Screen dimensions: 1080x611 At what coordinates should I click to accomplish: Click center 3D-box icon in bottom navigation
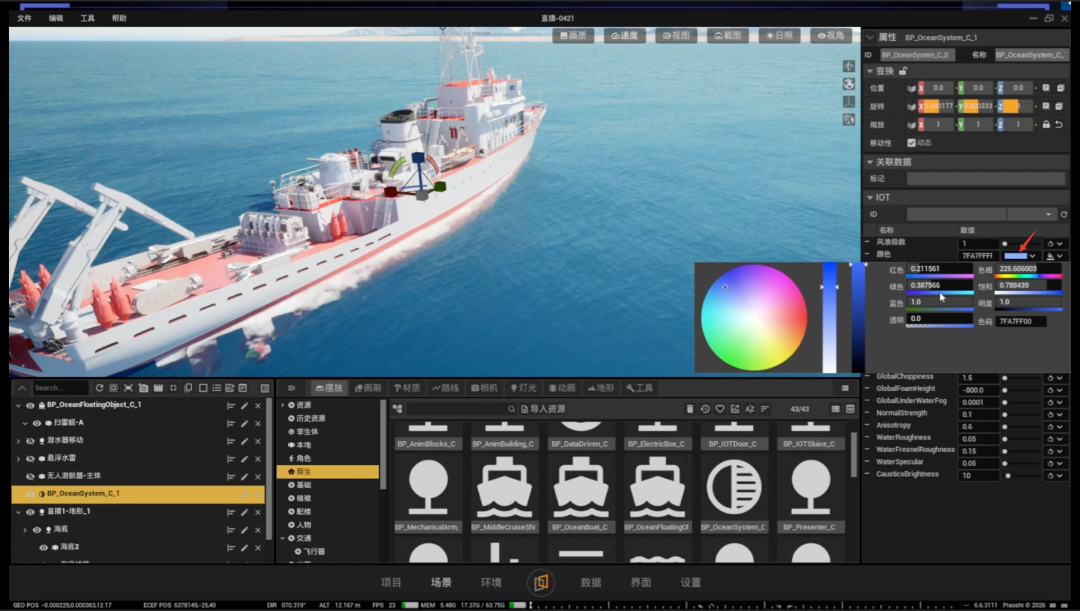(x=541, y=583)
